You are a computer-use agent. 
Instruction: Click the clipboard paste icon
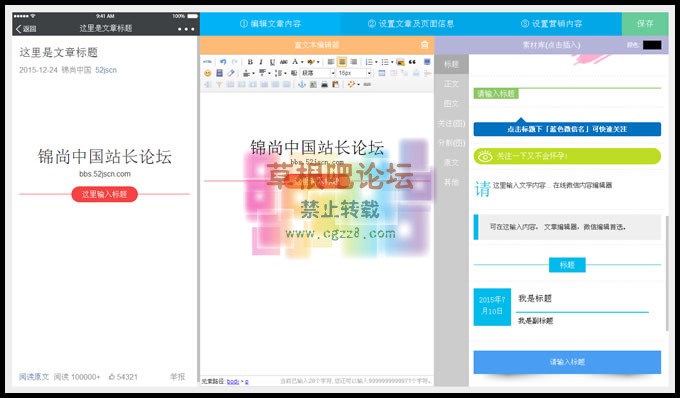click(336, 85)
